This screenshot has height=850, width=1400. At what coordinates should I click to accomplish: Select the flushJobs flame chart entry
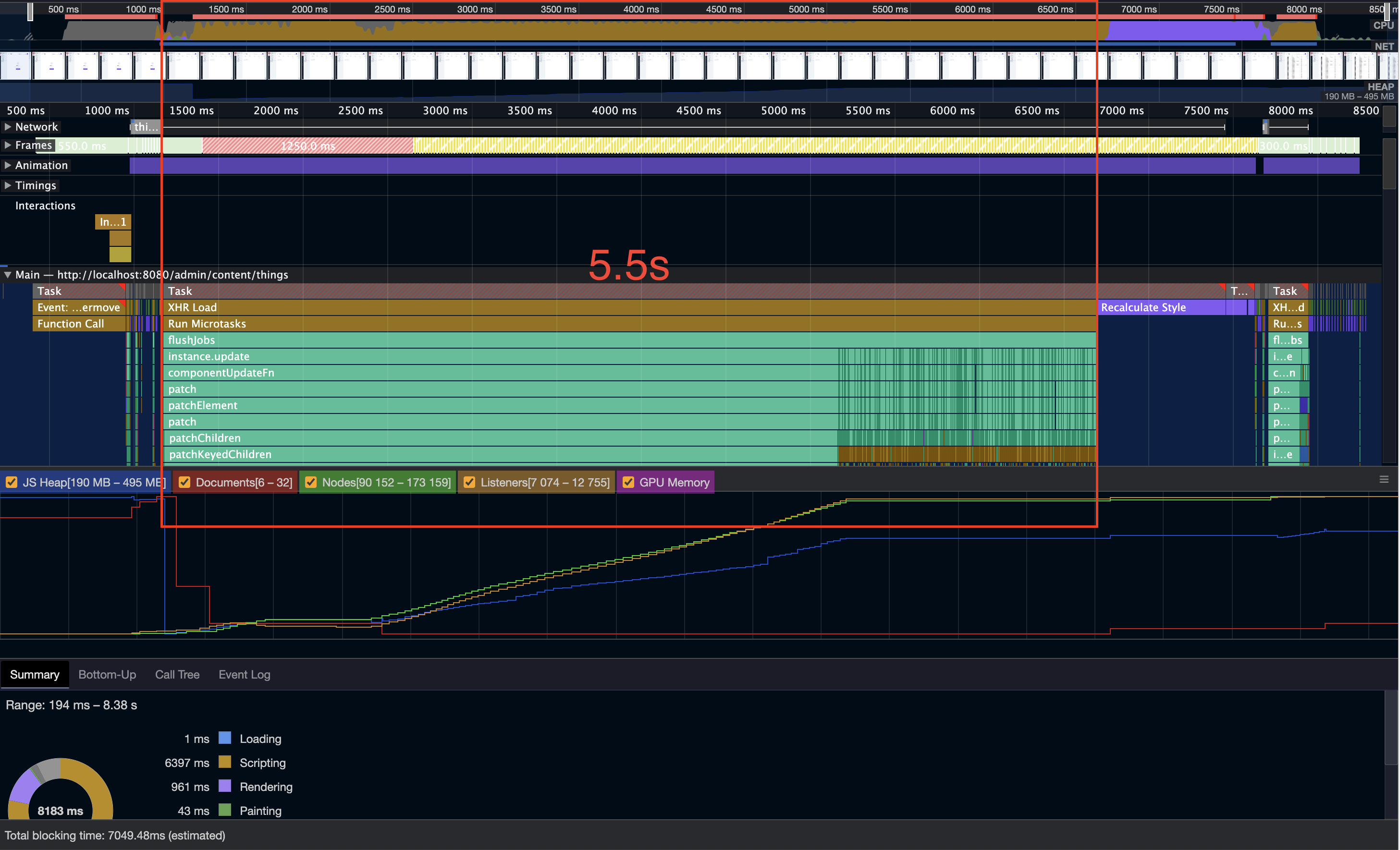coord(398,340)
